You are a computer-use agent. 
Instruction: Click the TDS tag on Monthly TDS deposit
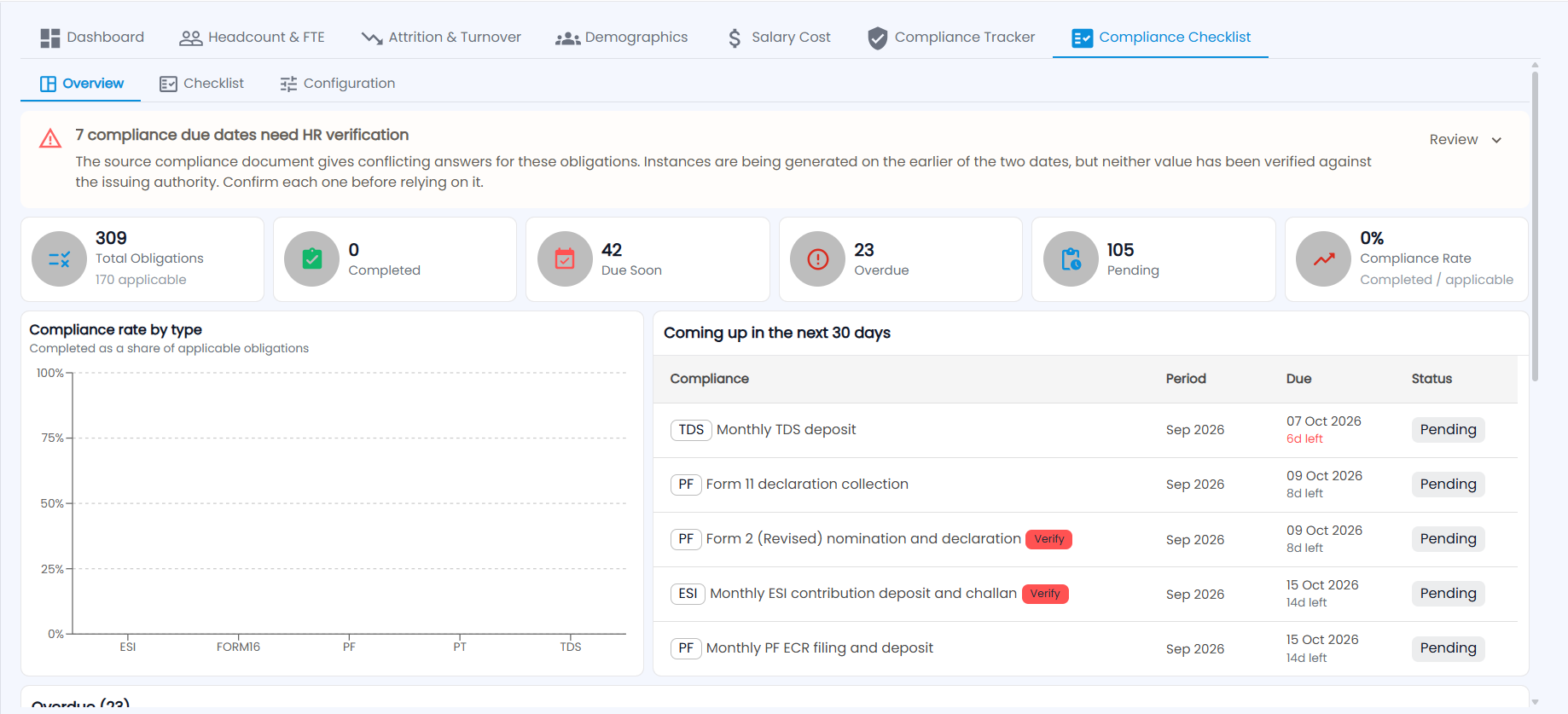pos(691,430)
